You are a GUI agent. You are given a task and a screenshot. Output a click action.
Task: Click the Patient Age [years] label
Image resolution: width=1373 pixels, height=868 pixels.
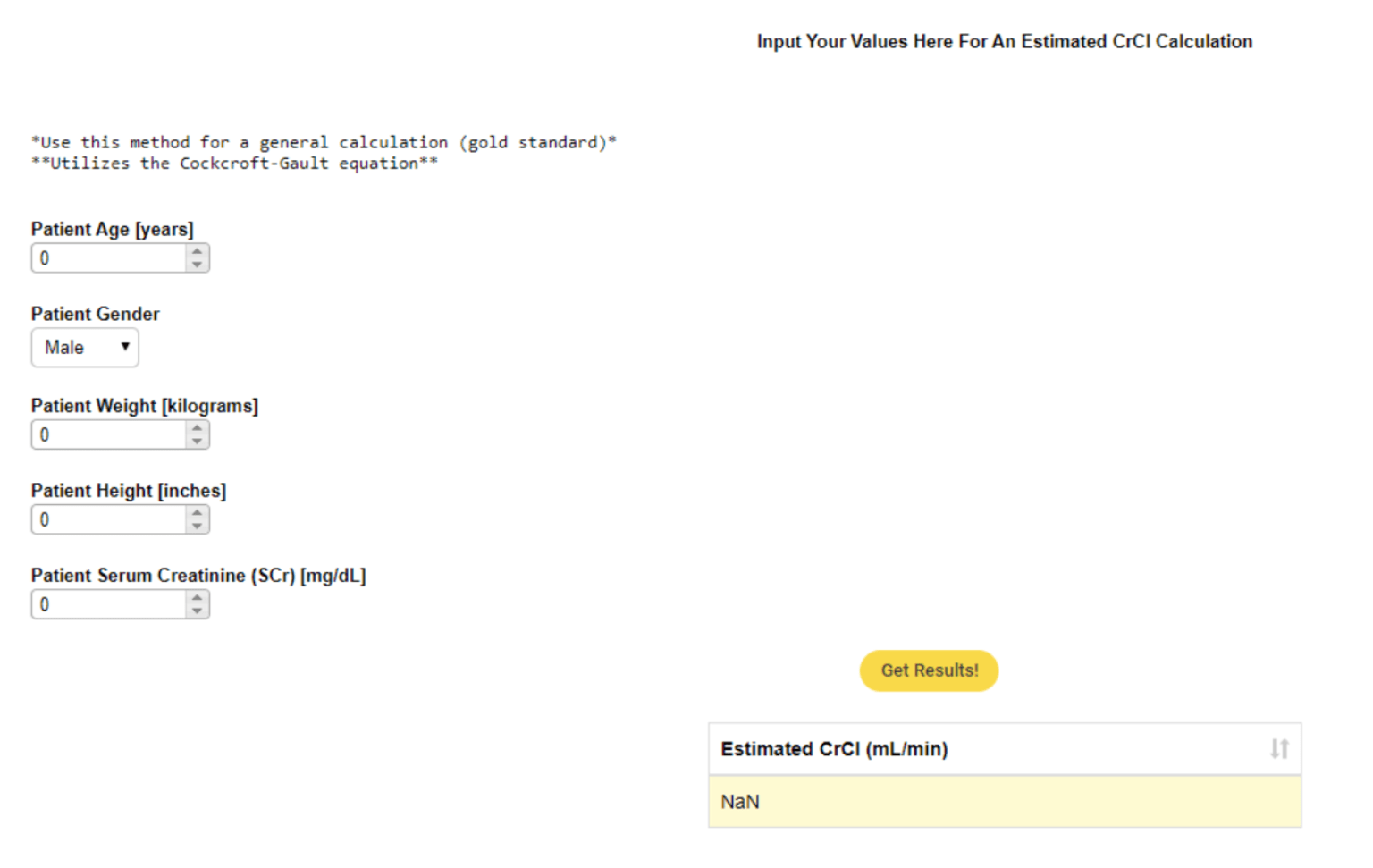tap(113, 230)
